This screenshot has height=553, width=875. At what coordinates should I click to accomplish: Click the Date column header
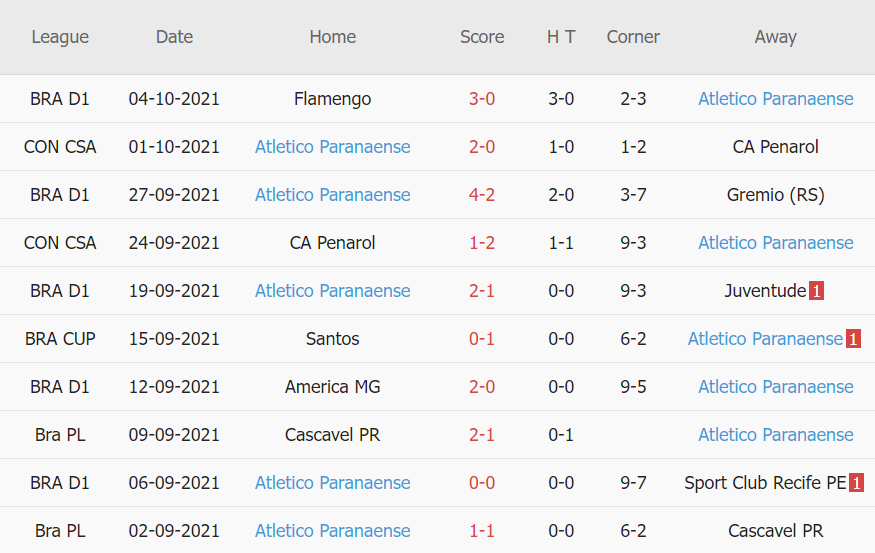174,37
